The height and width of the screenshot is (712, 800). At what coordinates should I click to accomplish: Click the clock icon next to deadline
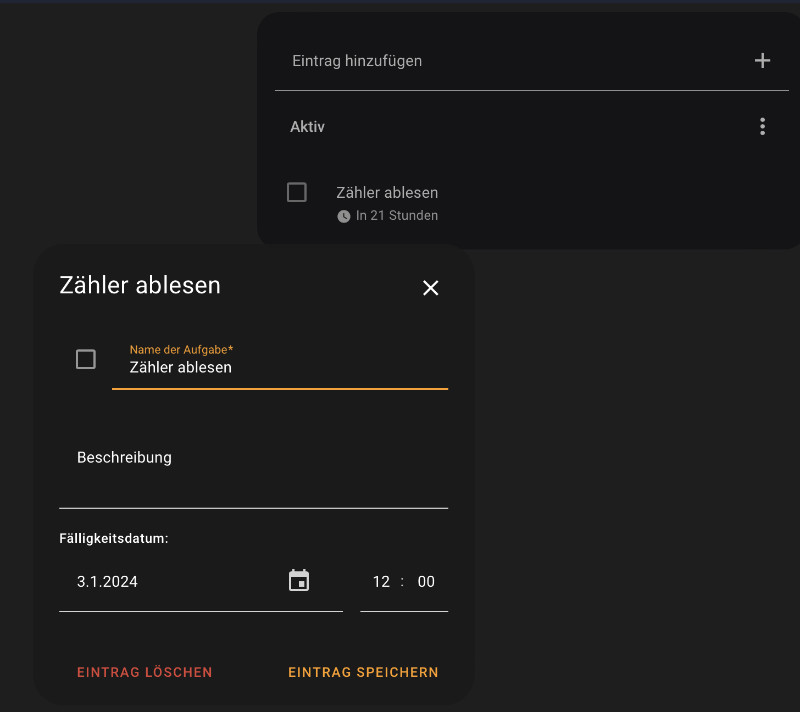(x=343, y=215)
